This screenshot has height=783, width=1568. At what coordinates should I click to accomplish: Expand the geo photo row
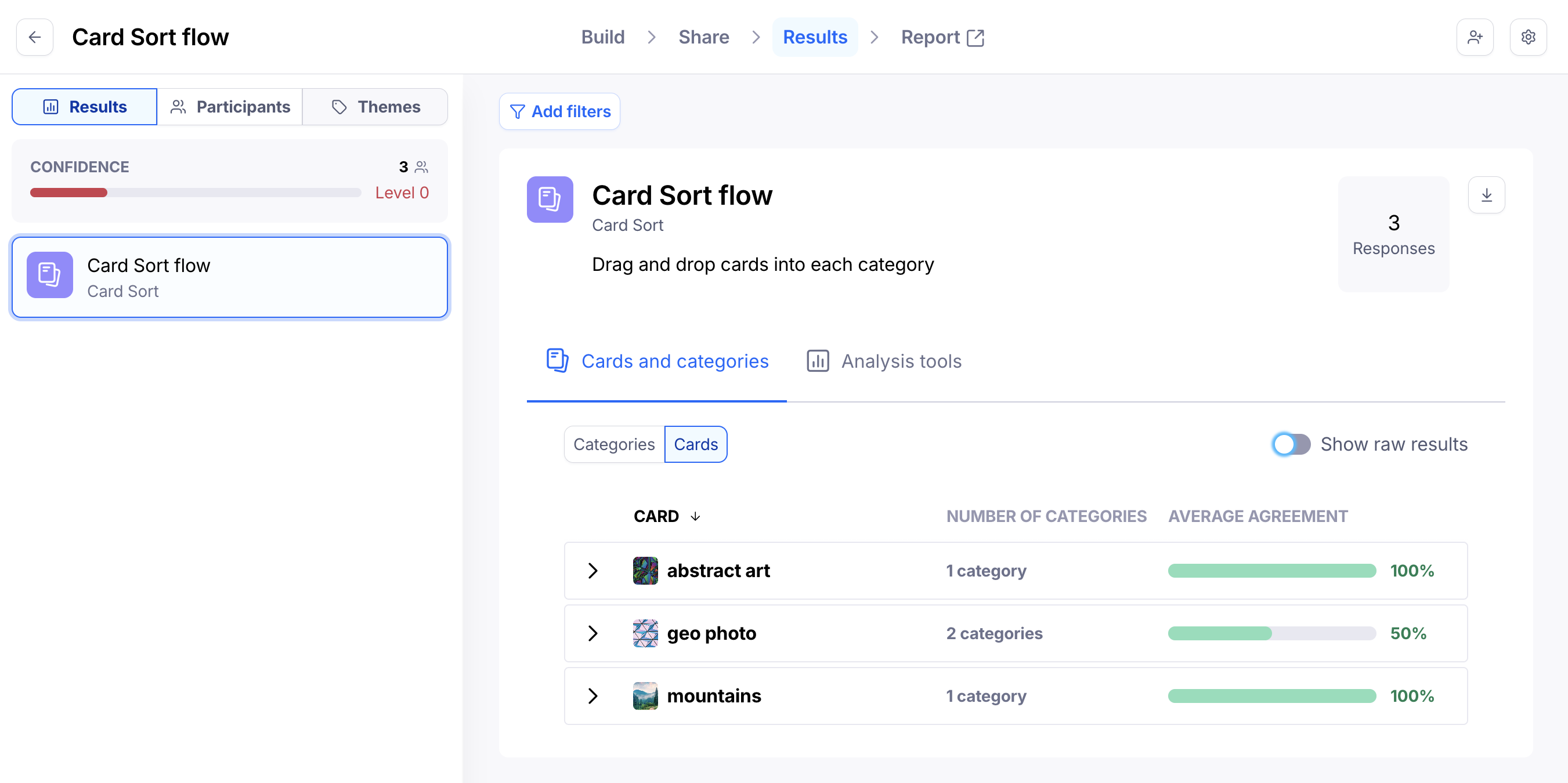(593, 633)
